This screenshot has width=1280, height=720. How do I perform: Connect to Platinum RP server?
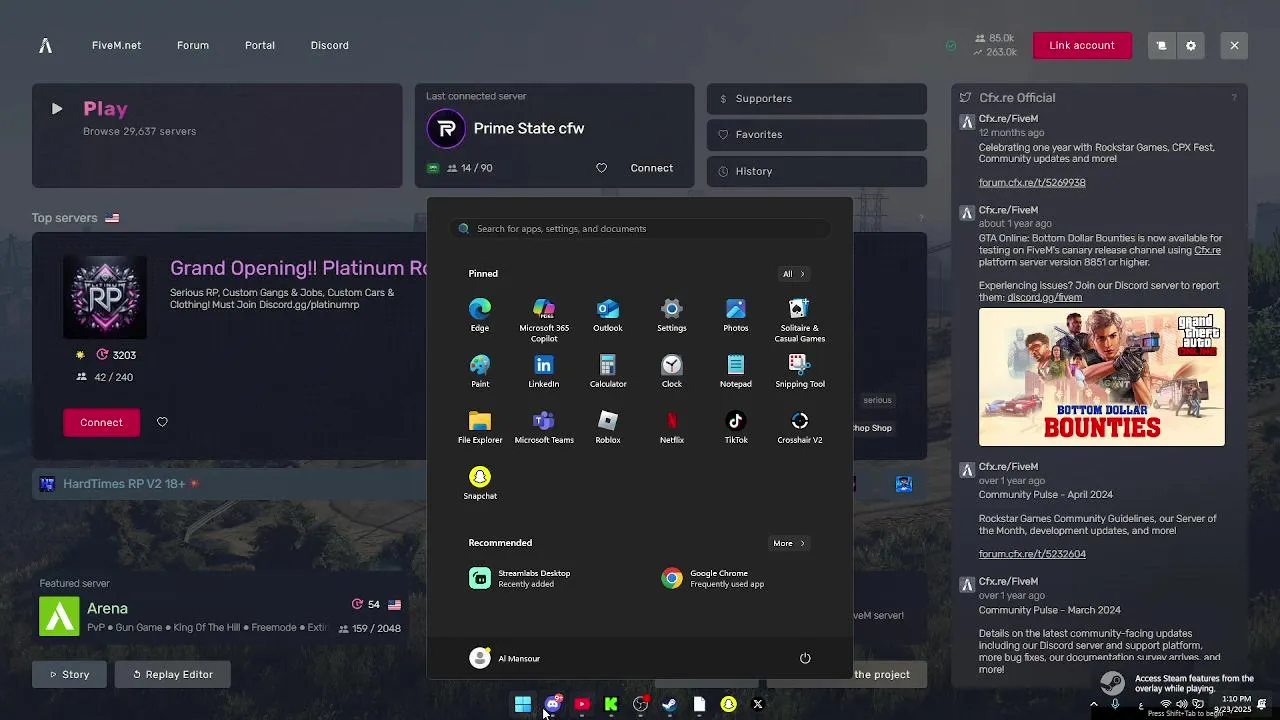[x=101, y=422]
